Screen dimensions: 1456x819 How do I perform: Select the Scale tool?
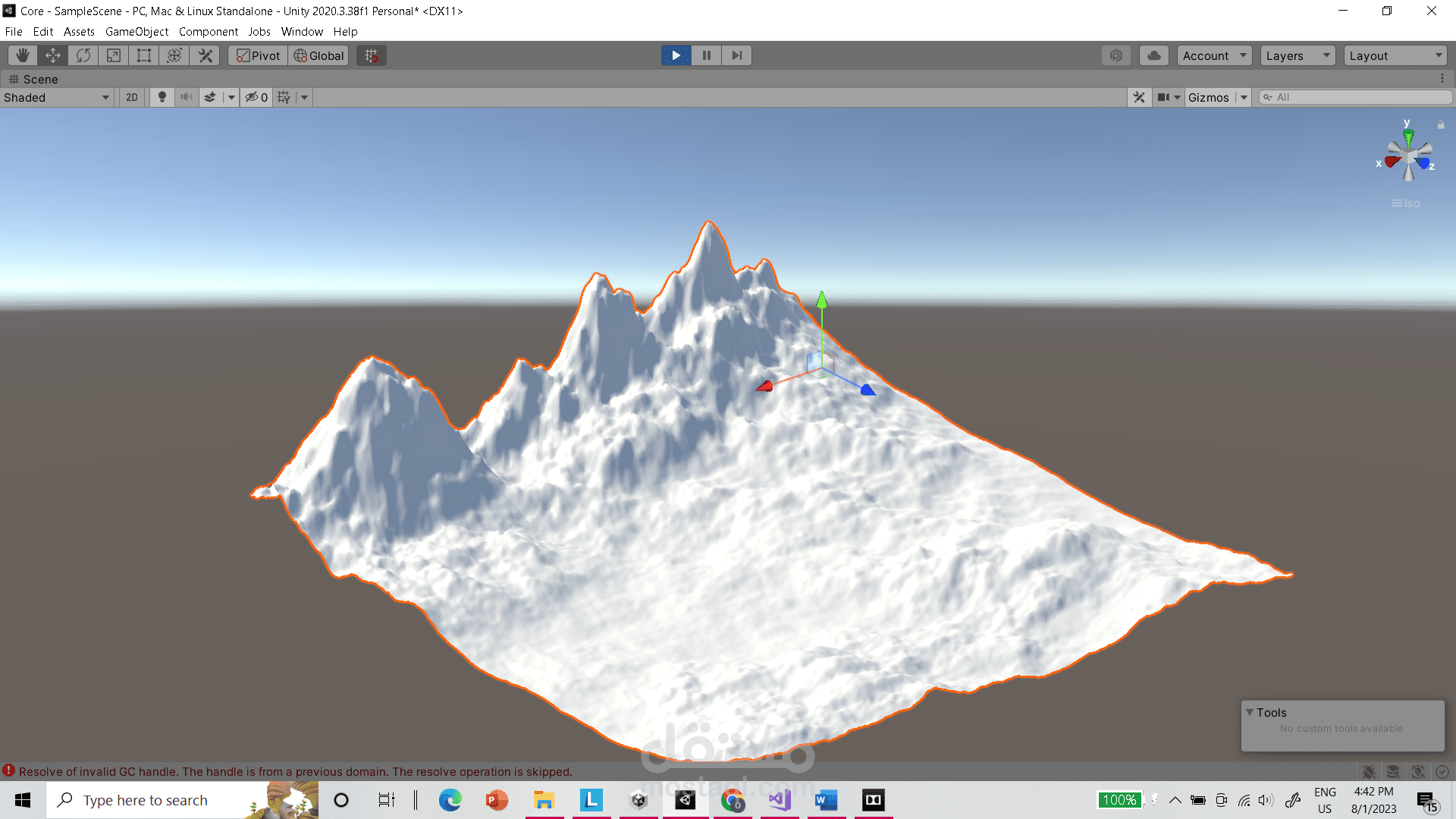(114, 55)
